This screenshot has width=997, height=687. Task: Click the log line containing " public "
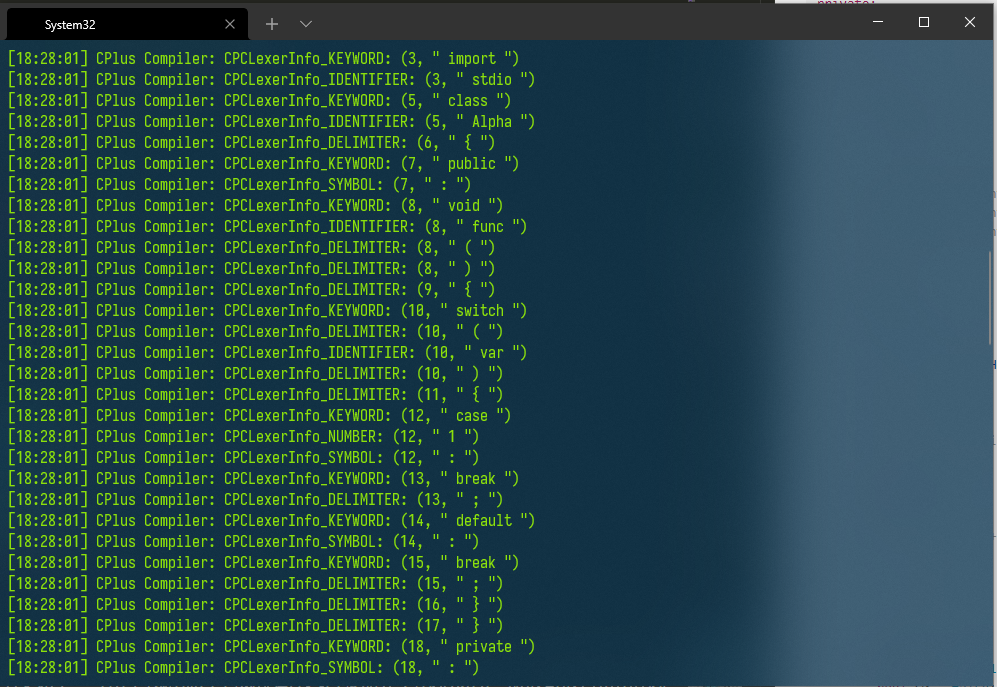[263, 163]
